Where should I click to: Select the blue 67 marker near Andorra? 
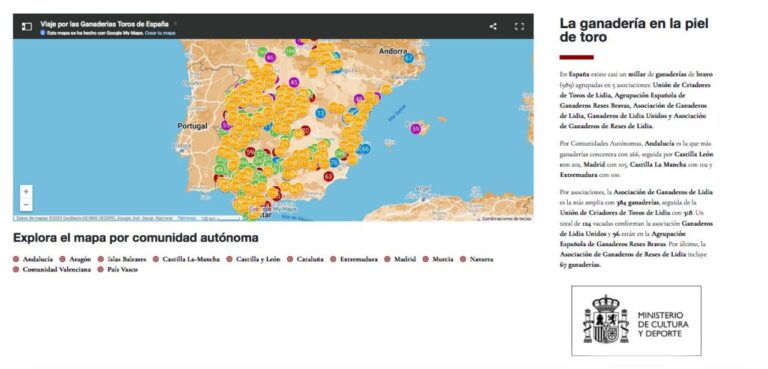point(408,58)
